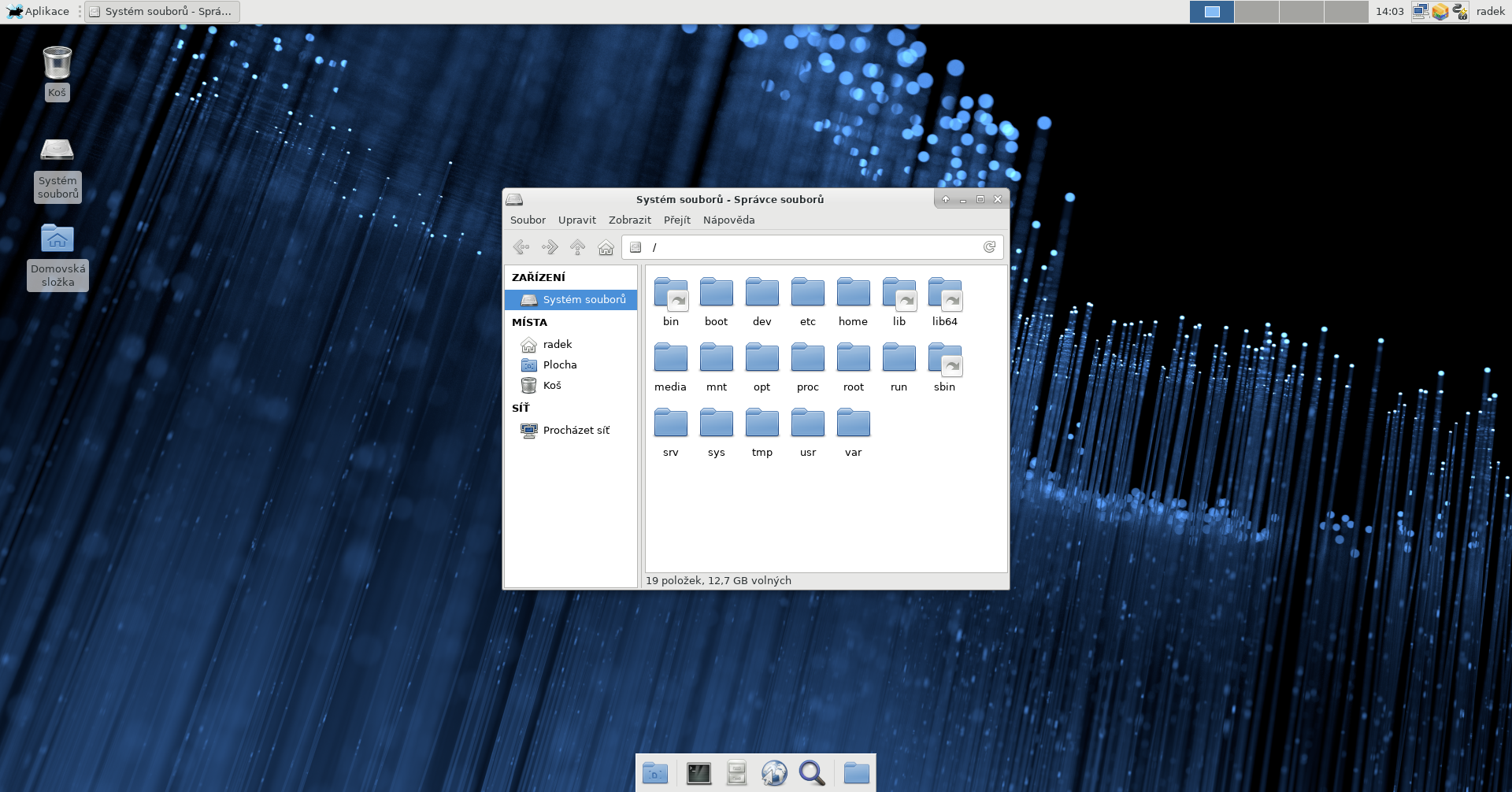Open the radek user menu
The width and height of the screenshot is (1512, 792).
(x=1490, y=12)
